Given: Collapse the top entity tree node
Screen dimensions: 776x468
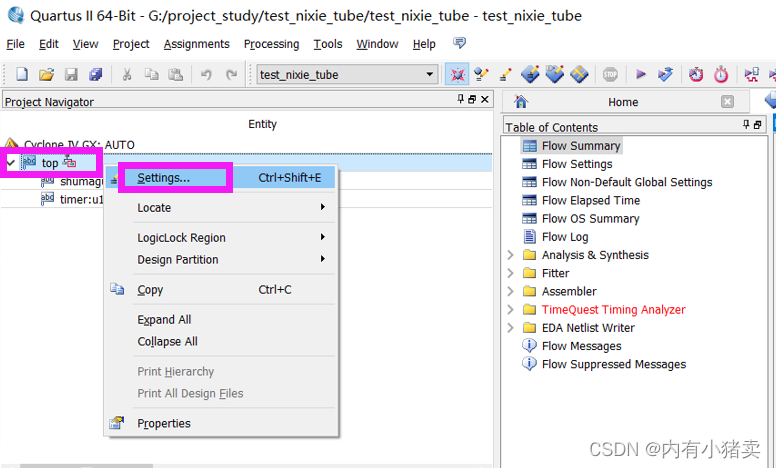Looking at the screenshot, I should click(10, 162).
